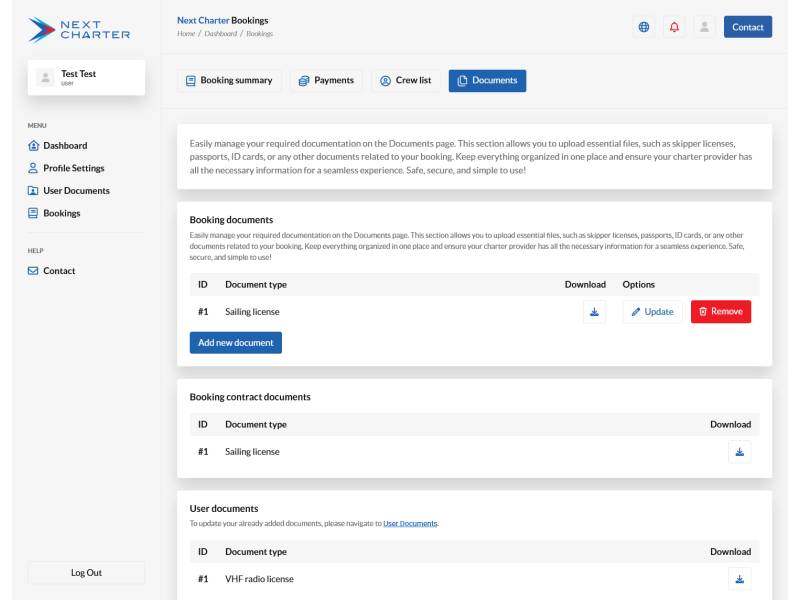Click the Log Out button
This screenshot has height=600, width=800.
(x=86, y=573)
